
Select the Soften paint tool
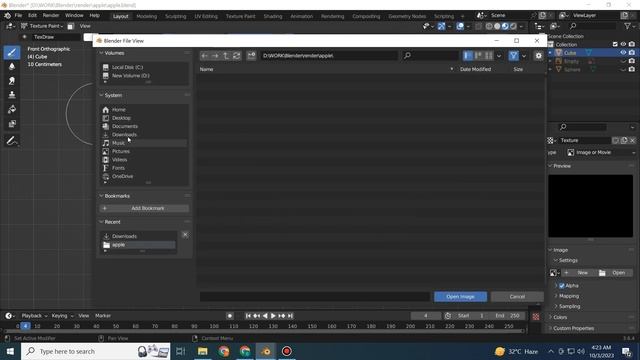12,67
